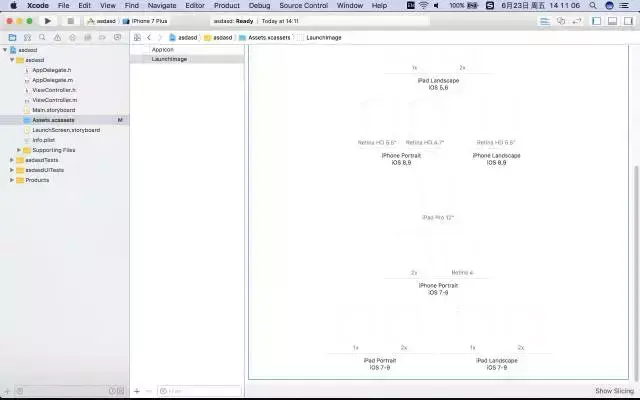Open the File menu
The width and height of the screenshot is (640, 400).
click(x=63, y=5)
